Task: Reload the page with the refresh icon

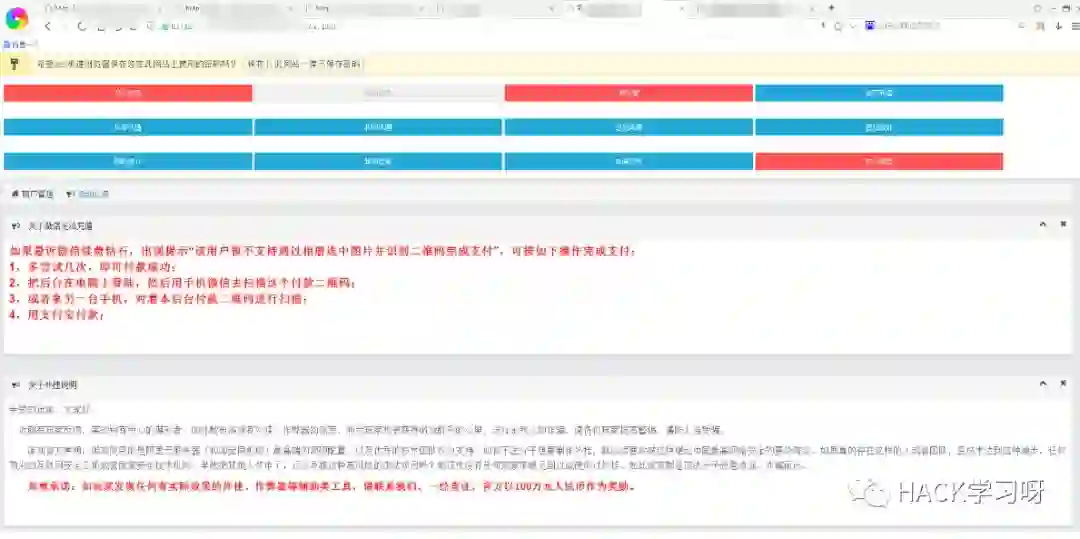Action: [x=82, y=26]
